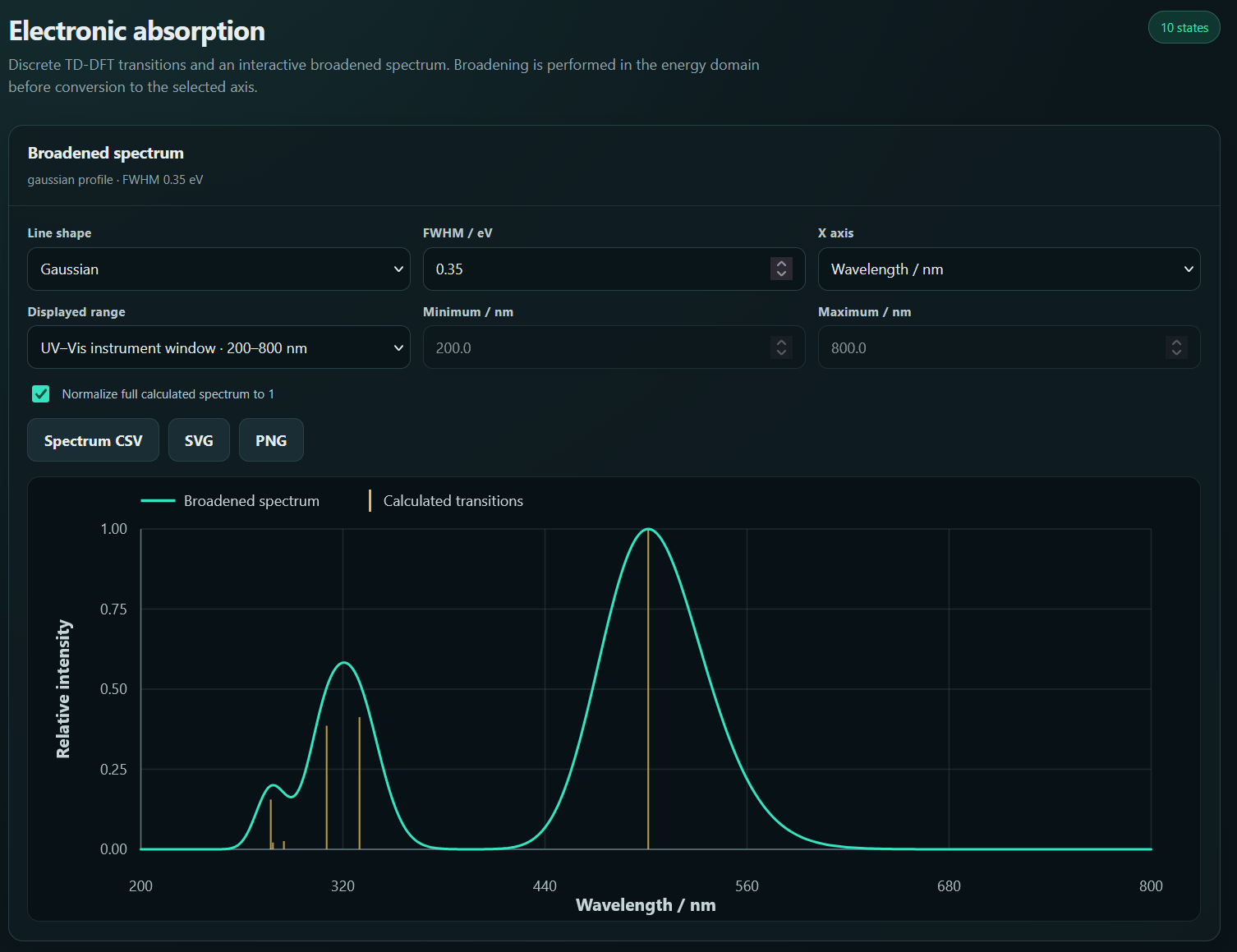
Task: Click the 0.75 y-axis tick label
Action: [x=113, y=609]
